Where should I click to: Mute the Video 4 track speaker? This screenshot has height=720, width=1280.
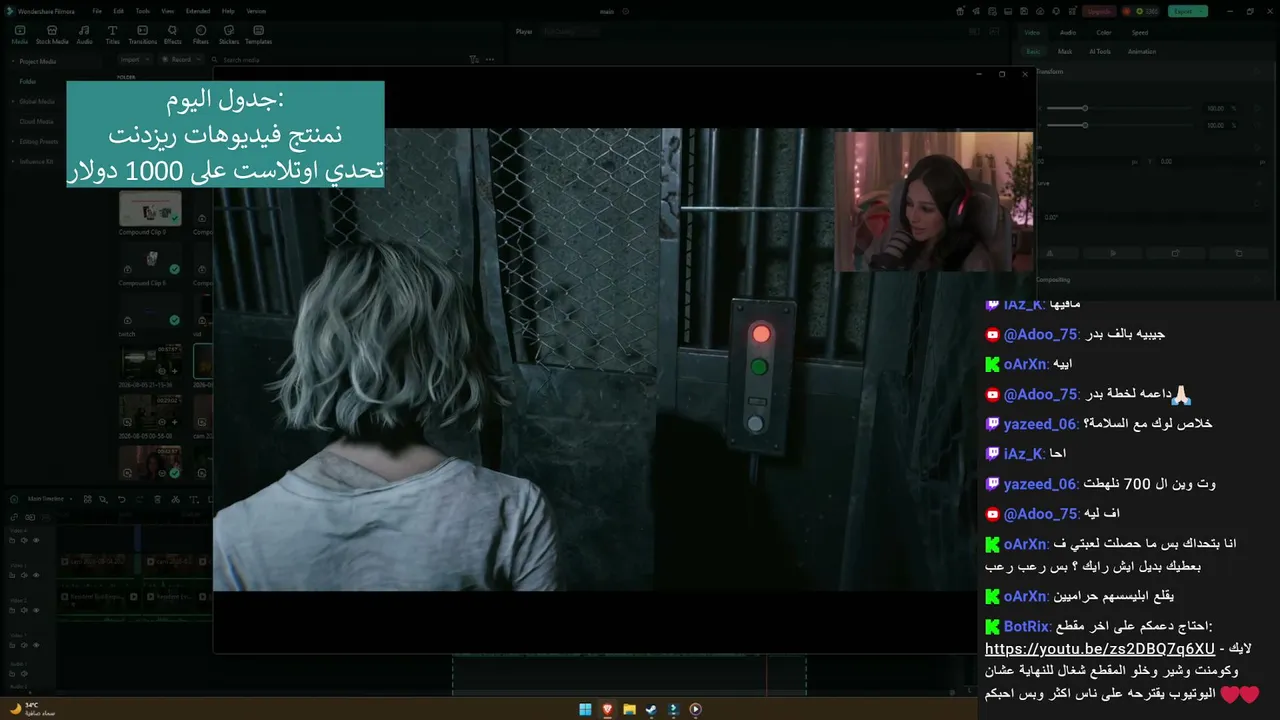(24, 540)
